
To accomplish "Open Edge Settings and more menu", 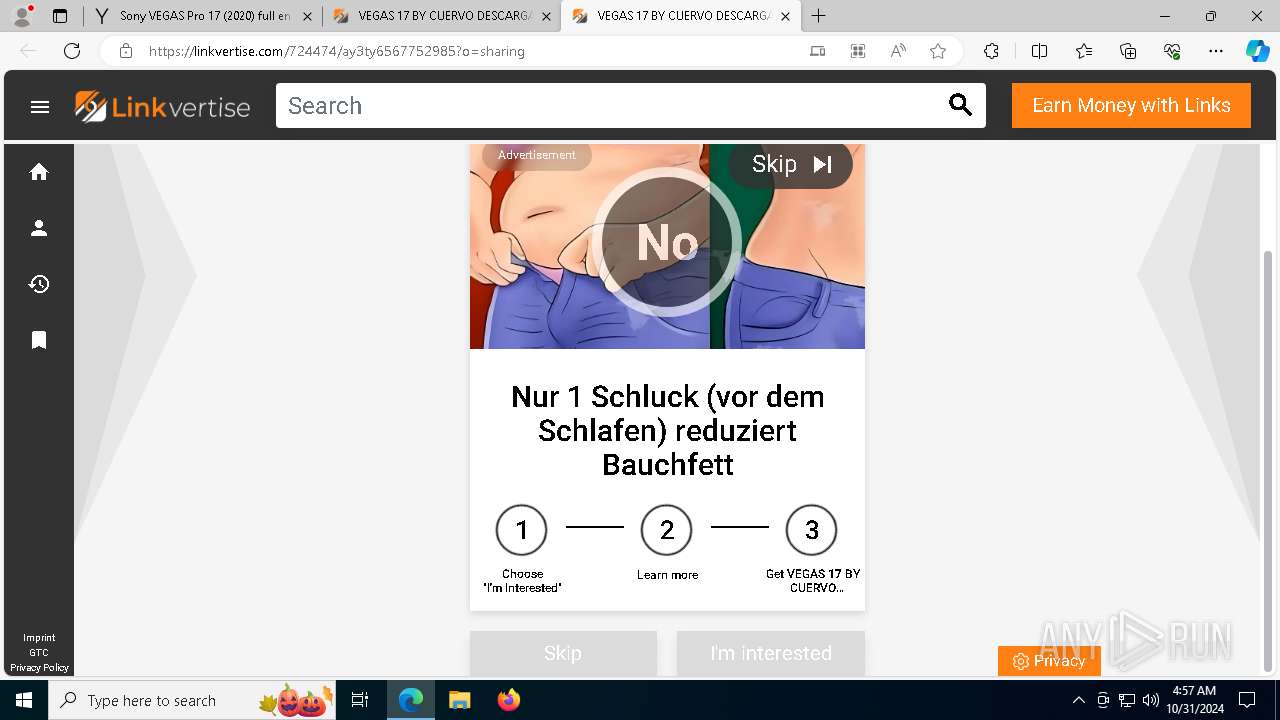I will [1216, 51].
